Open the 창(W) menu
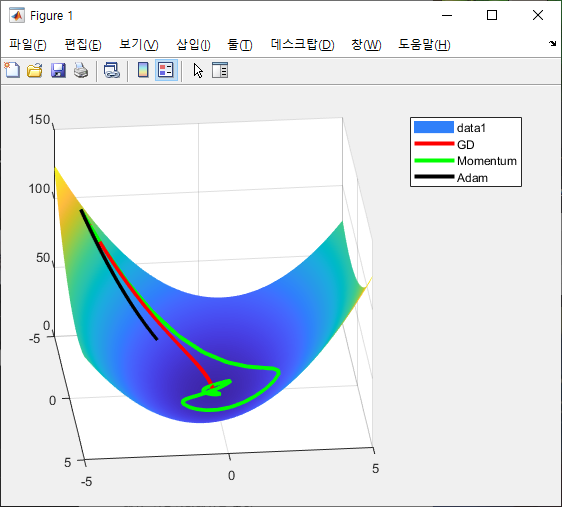 pos(366,45)
